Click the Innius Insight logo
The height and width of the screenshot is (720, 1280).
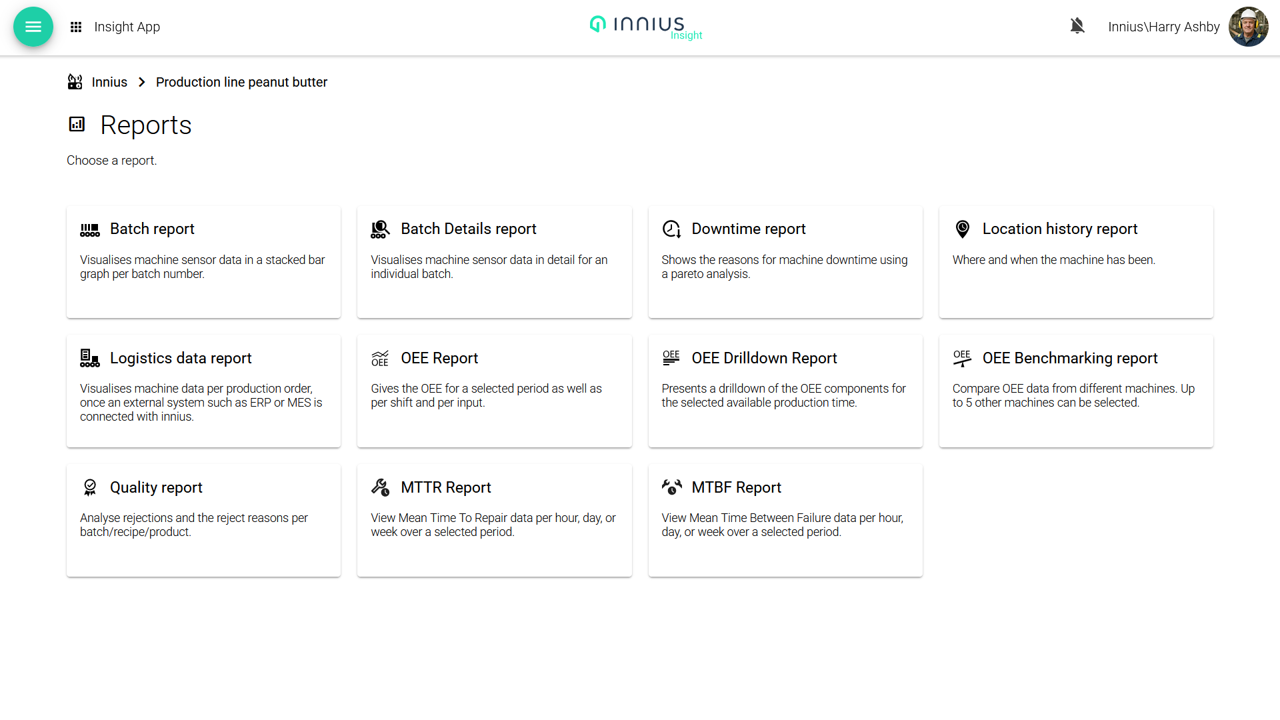click(645, 27)
